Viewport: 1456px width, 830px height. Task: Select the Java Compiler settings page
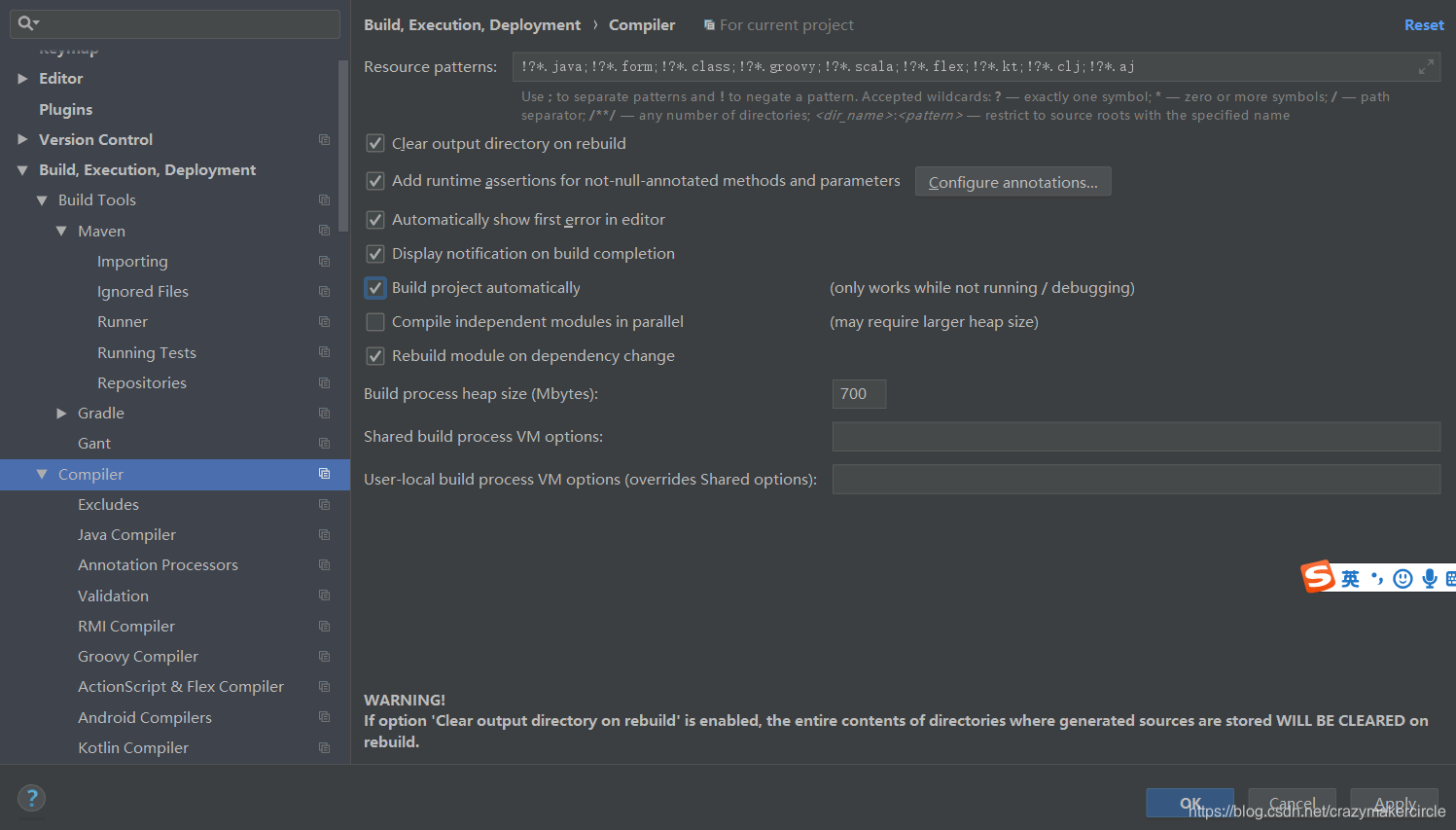[x=126, y=535]
